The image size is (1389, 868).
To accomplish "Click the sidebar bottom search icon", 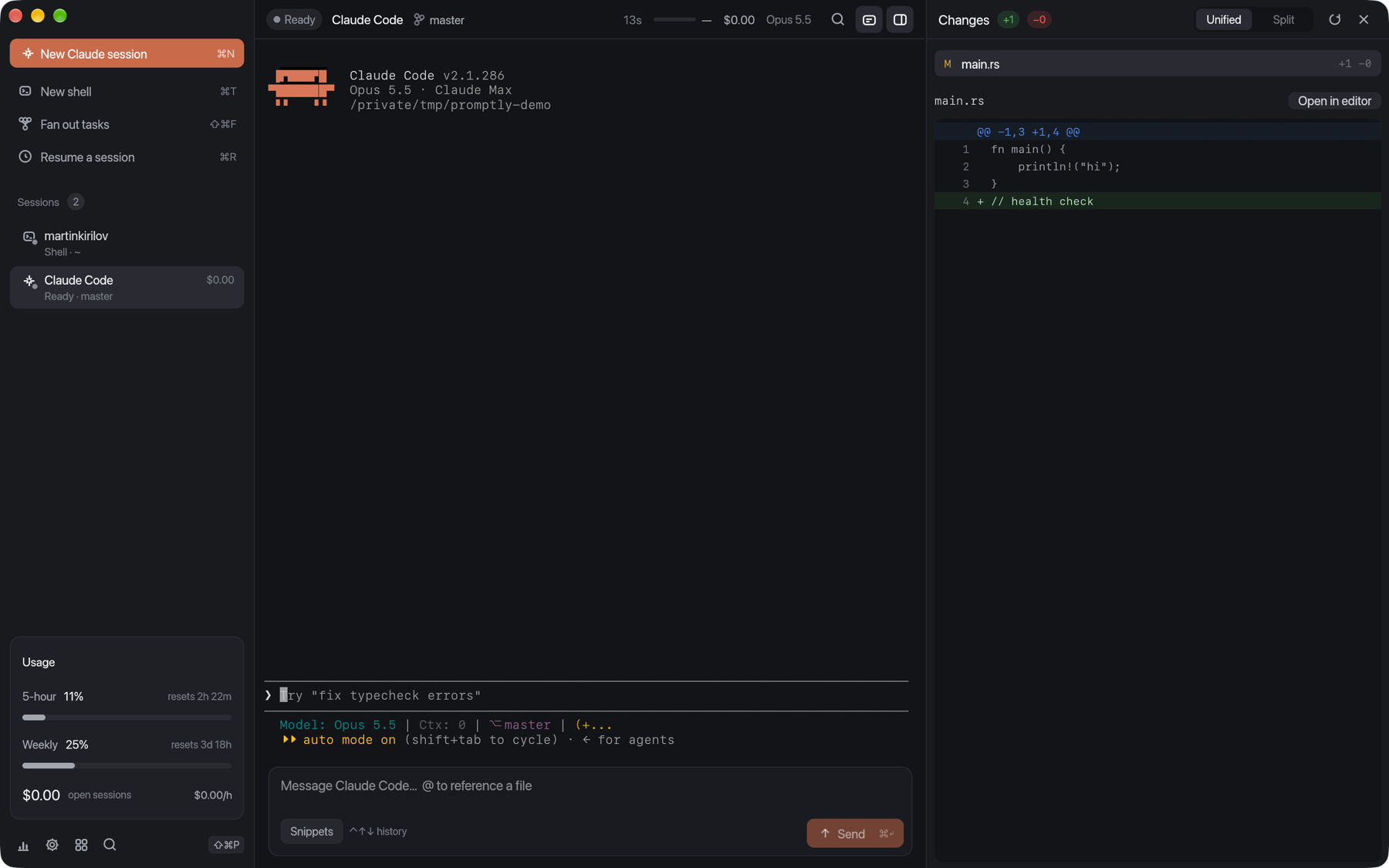I will pyautogui.click(x=110, y=845).
